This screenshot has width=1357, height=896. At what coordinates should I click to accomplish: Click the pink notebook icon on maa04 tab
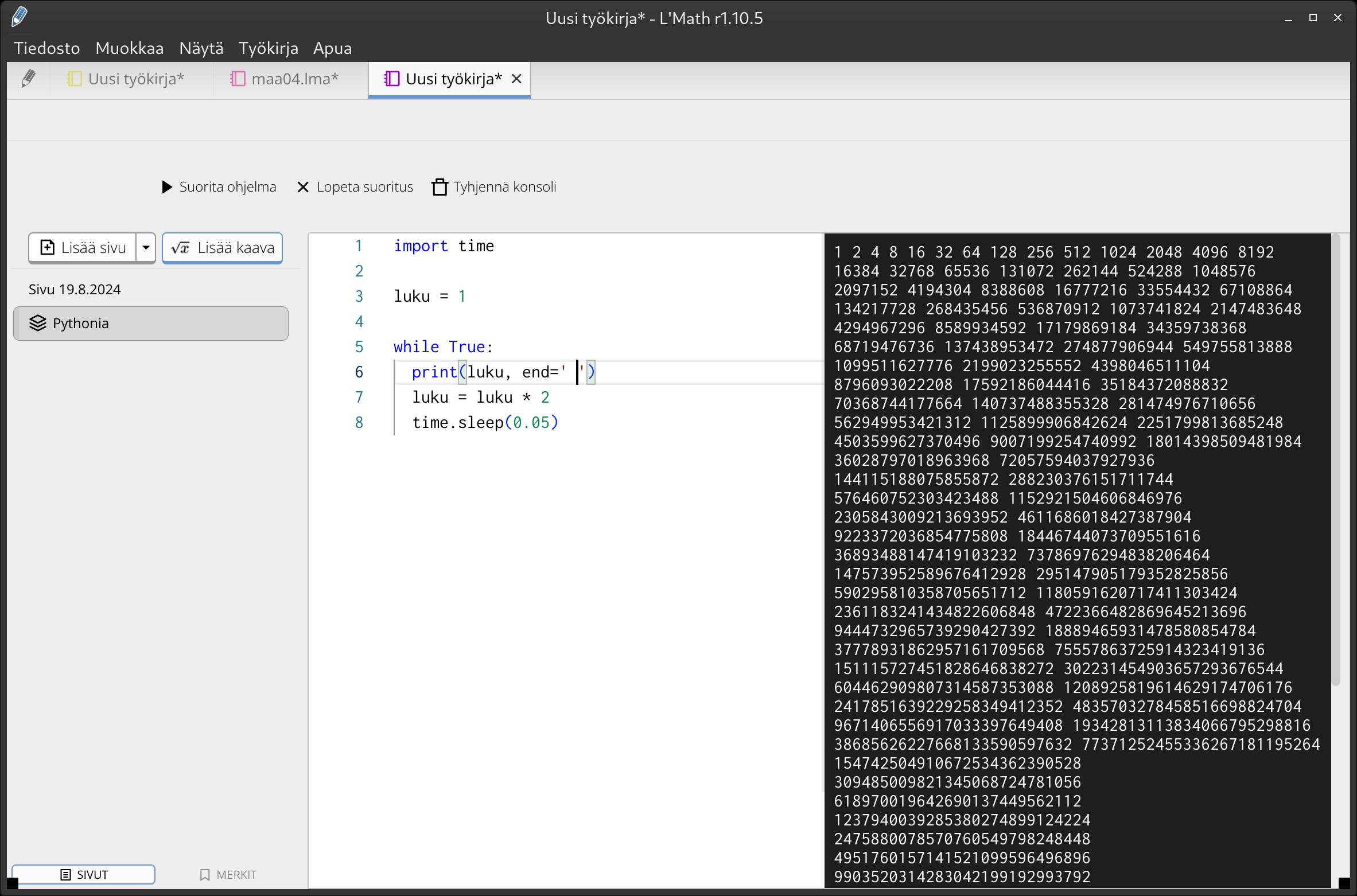tap(238, 79)
